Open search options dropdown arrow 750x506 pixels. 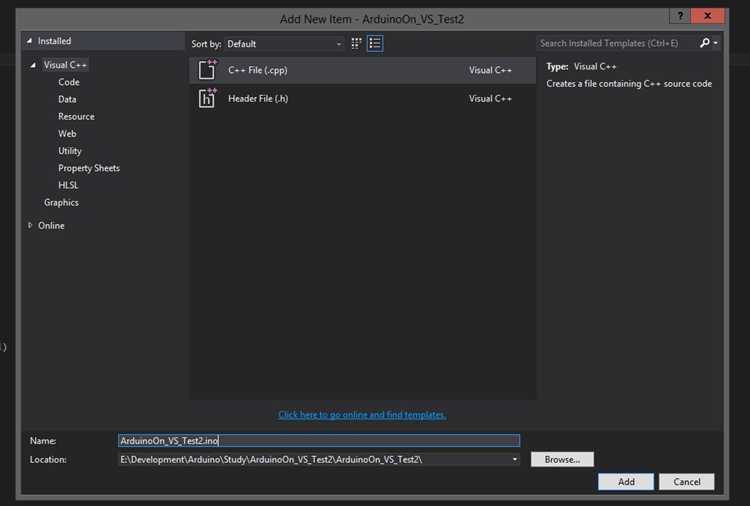tap(716, 44)
